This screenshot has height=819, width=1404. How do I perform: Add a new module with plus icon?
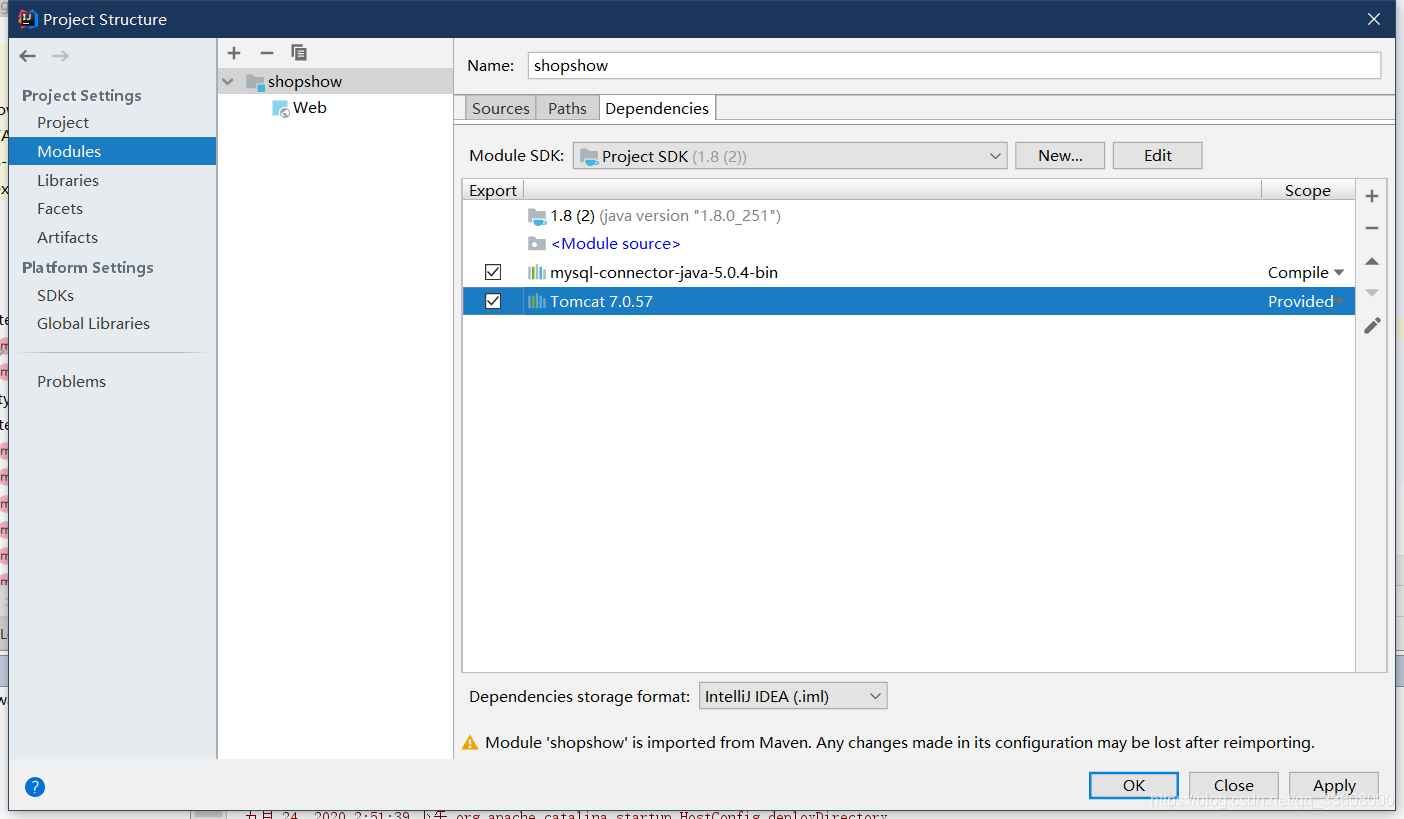(234, 53)
